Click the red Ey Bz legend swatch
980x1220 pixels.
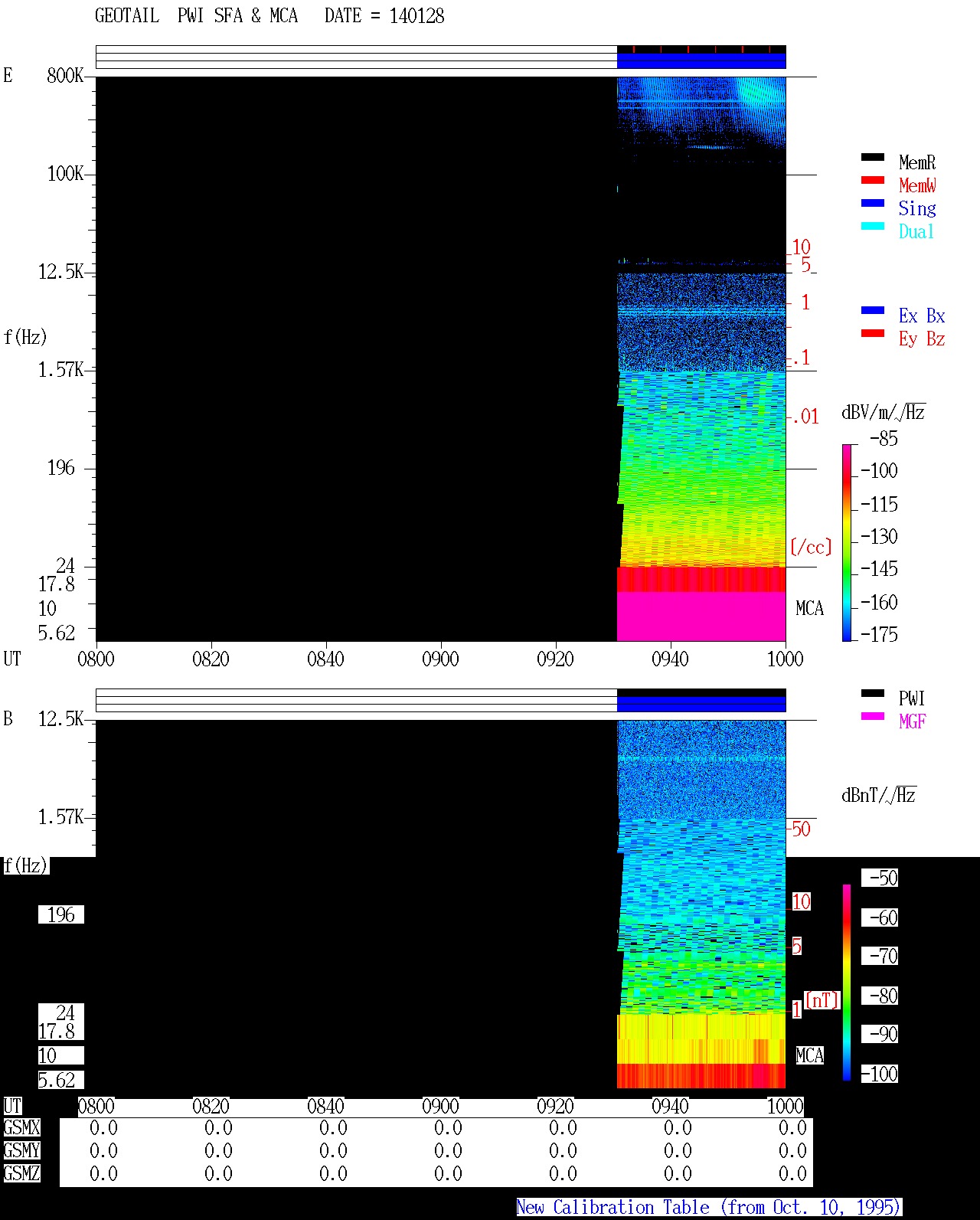873,334
